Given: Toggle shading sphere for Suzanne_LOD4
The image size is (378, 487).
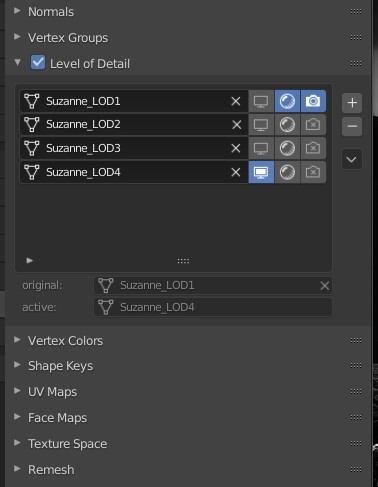Looking at the screenshot, I should coord(287,172).
